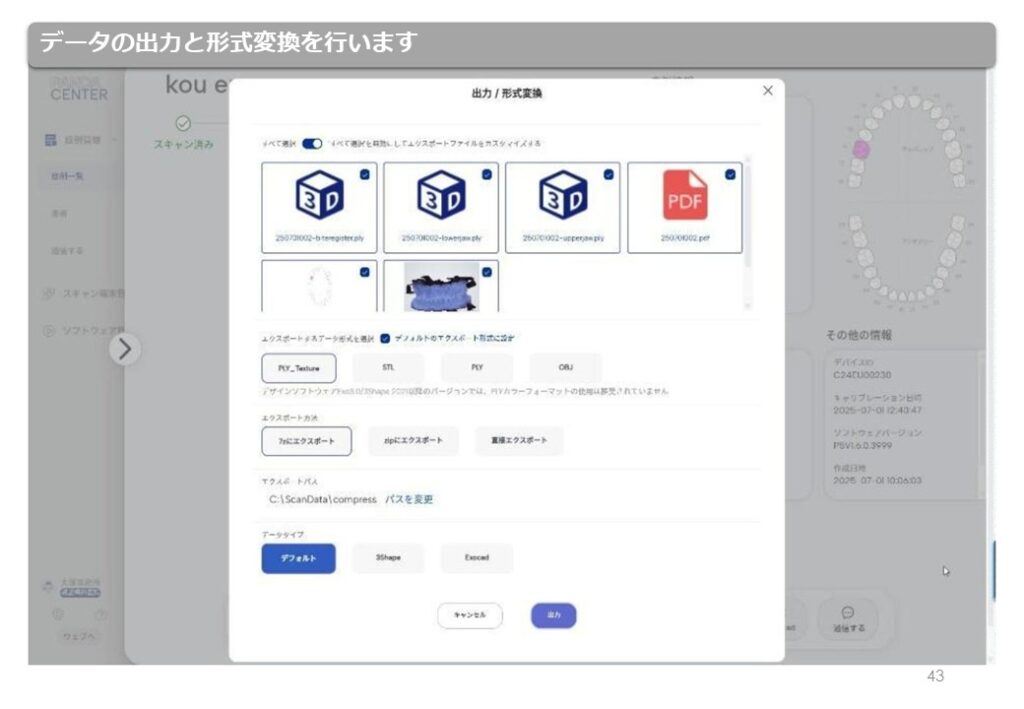This screenshot has height=709, width=1024.
Task: Uncheck the checkbox on the PDF file card
Action: (x=730, y=174)
